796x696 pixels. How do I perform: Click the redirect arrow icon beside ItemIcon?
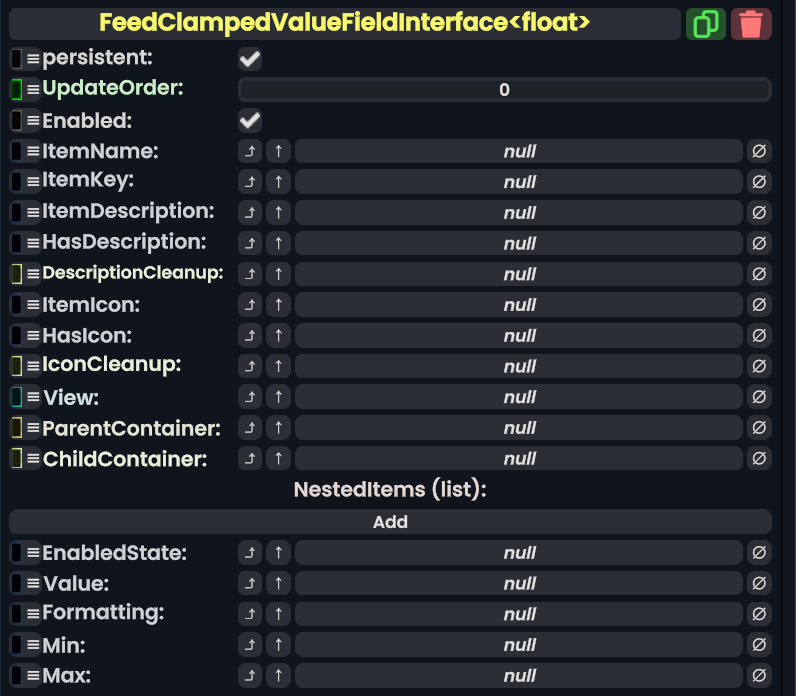(250, 305)
